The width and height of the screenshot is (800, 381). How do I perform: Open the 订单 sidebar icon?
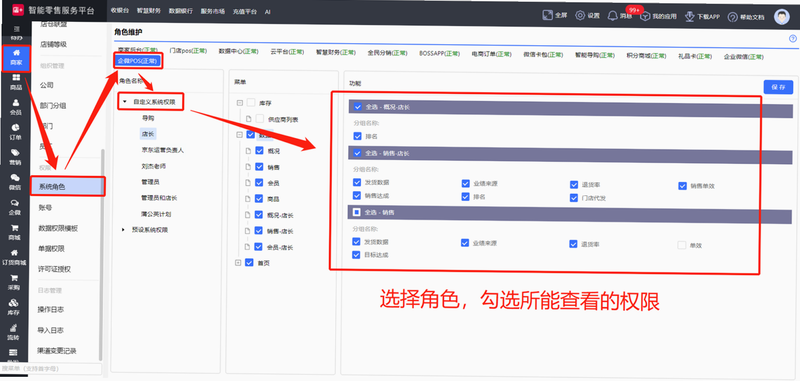coord(16,132)
